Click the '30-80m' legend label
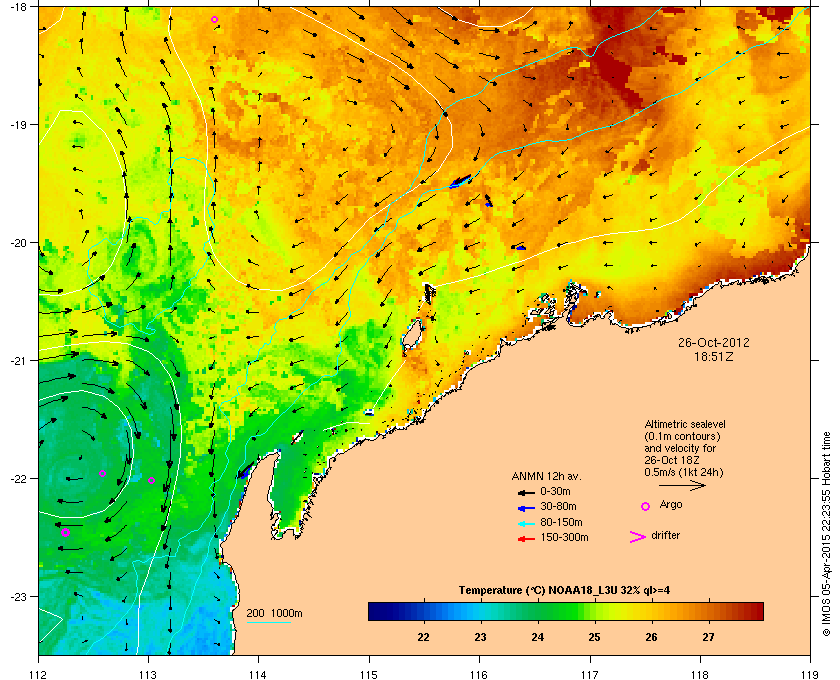Screen dimensions: 840x680 coord(558,506)
